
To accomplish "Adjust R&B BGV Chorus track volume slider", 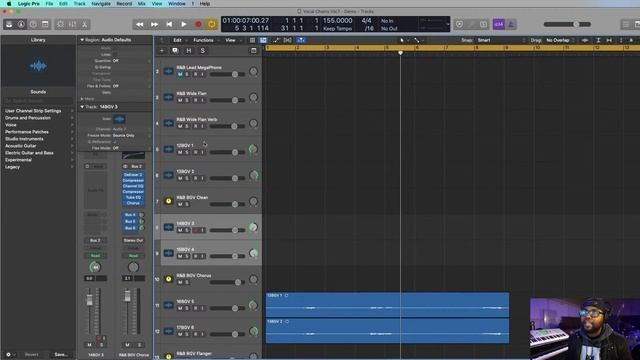I will pyautogui.click(x=227, y=282).
